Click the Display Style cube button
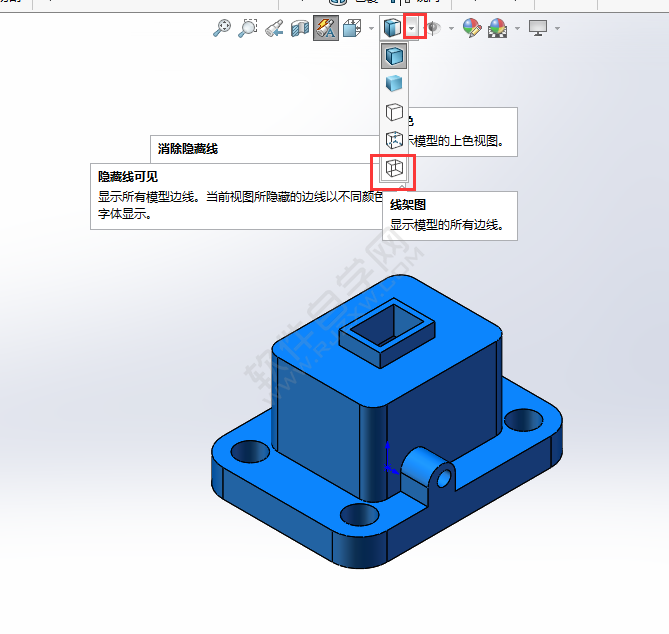669x634 pixels. (x=393, y=28)
